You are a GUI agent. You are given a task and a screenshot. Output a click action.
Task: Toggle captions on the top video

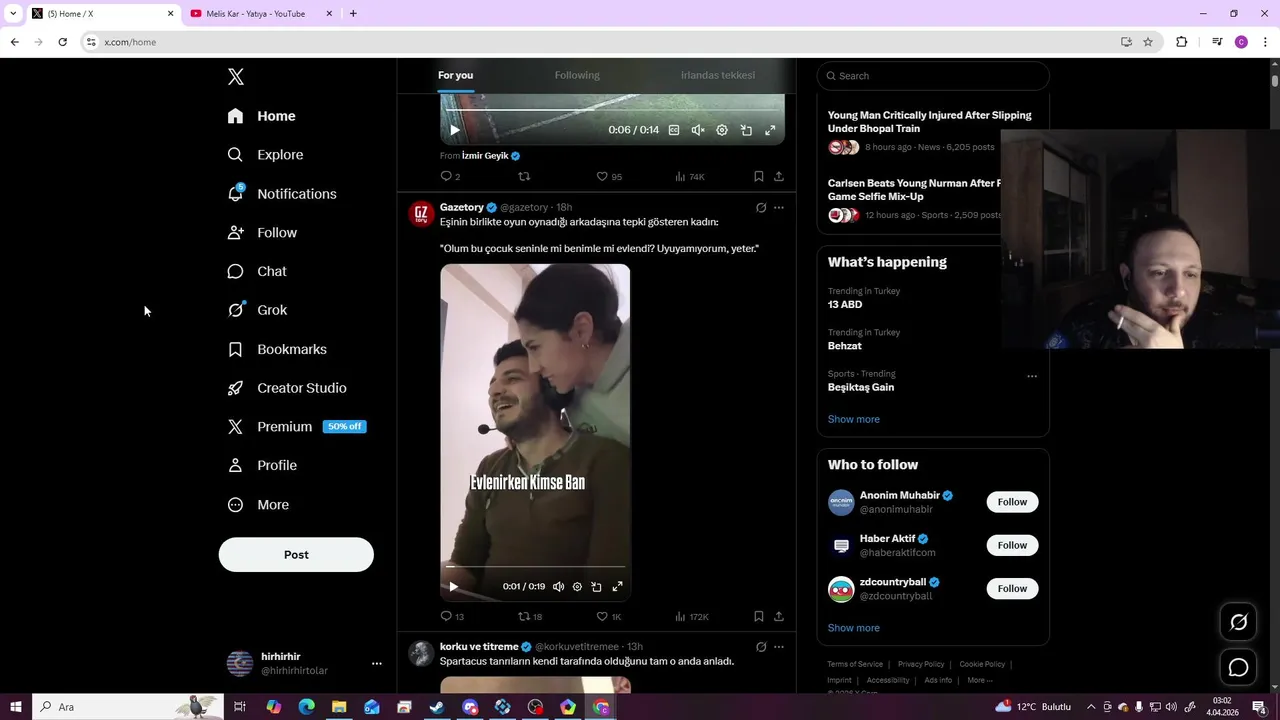(x=674, y=130)
